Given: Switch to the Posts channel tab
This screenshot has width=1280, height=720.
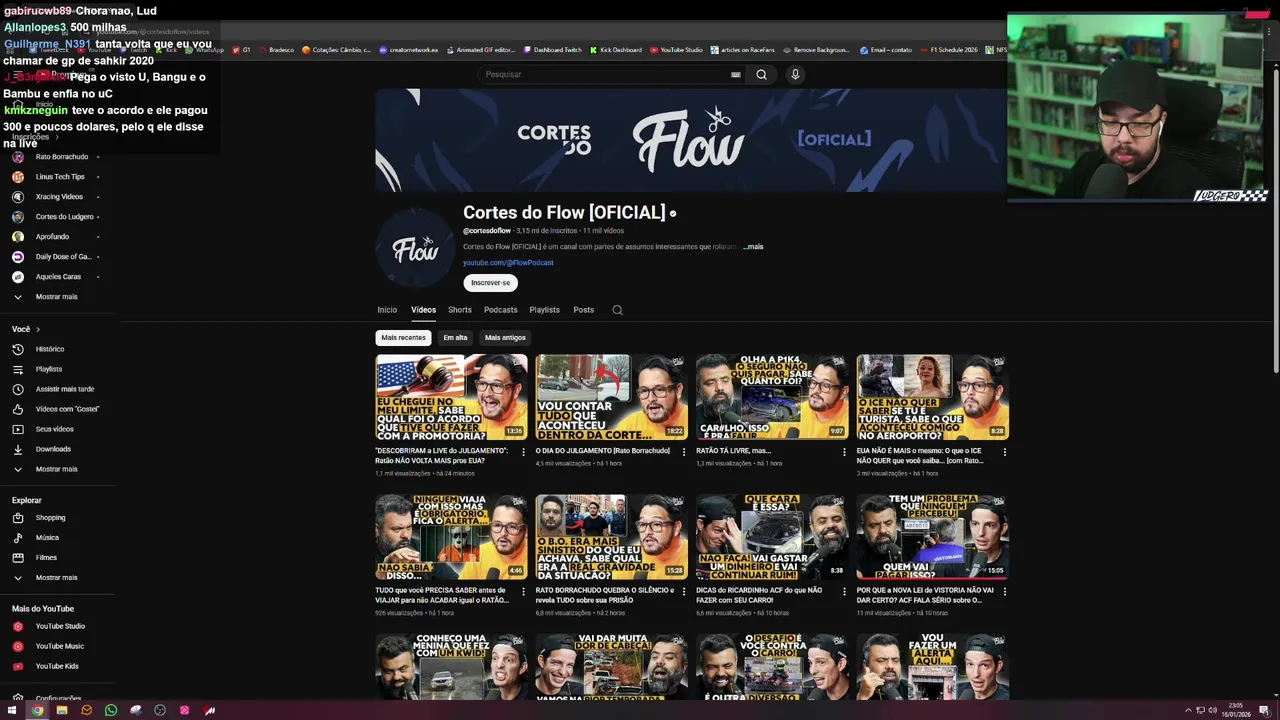Looking at the screenshot, I should pyautogui.click(x=583, y=310).
